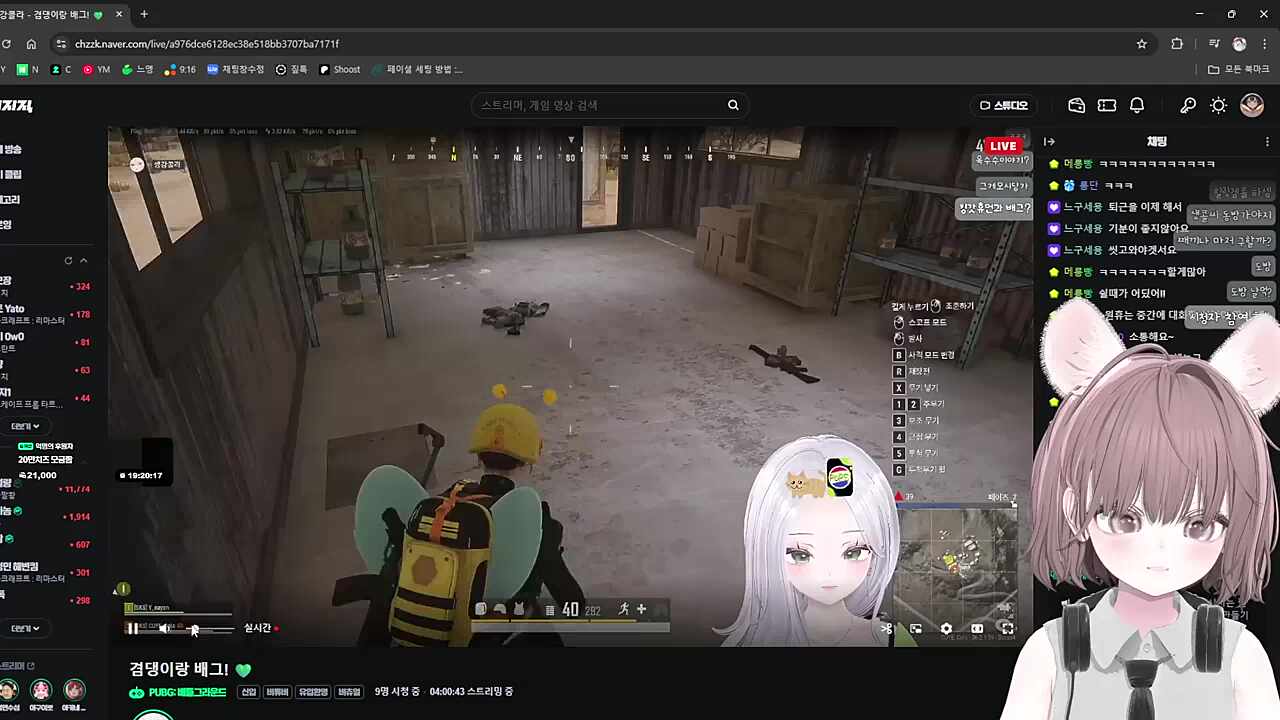Open the YM bookmark
This screenshot has width=1280, height=720.
coord(97,70)
